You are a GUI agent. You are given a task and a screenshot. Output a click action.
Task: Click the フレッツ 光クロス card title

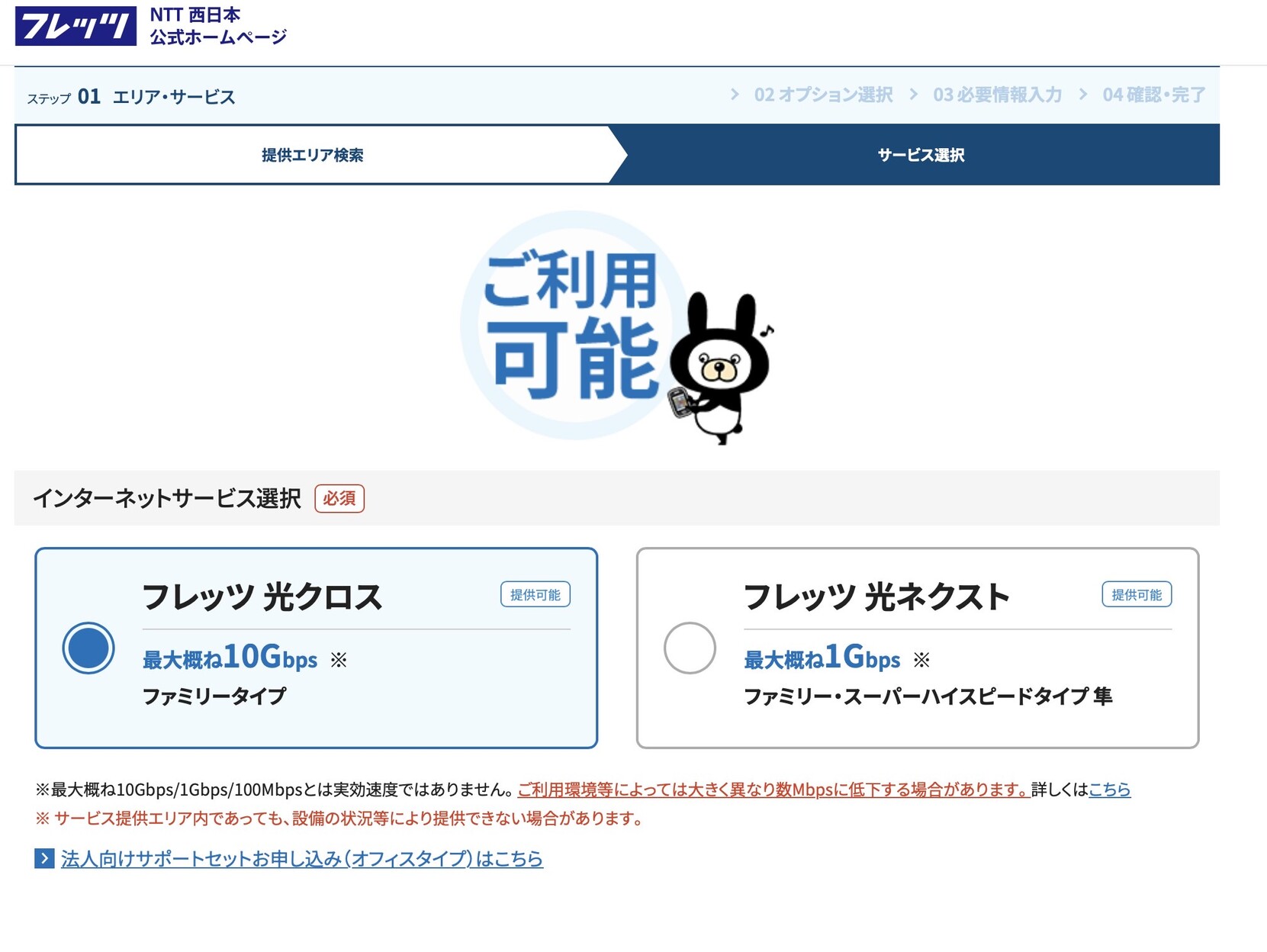262,597
